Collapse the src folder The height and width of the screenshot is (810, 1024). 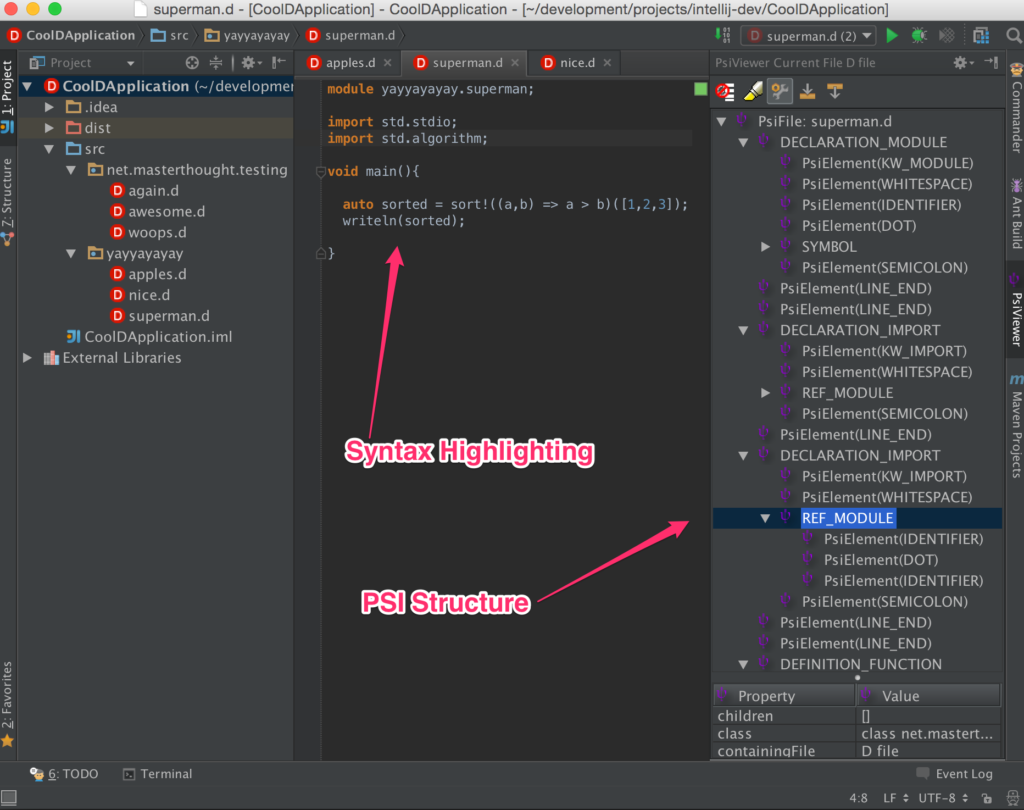(x=50, y=149)
